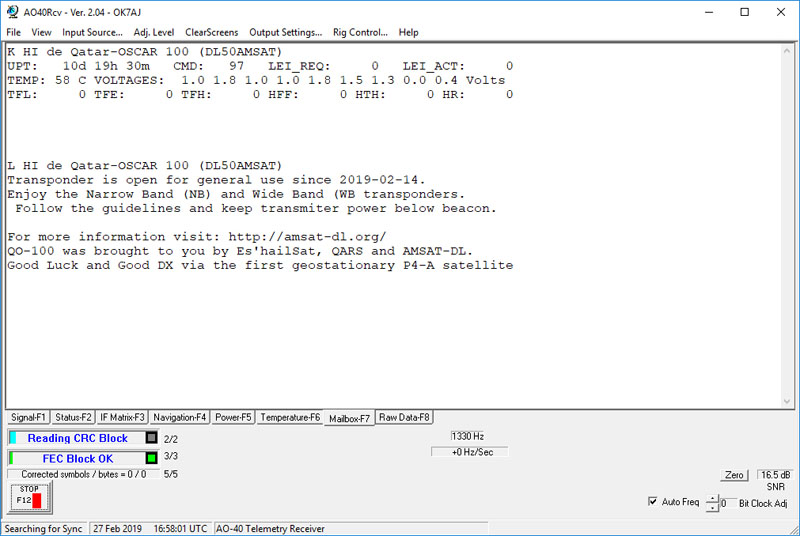Open the Adj. Level menu
This screenshot has height=536, width=800.
point(154,32)
